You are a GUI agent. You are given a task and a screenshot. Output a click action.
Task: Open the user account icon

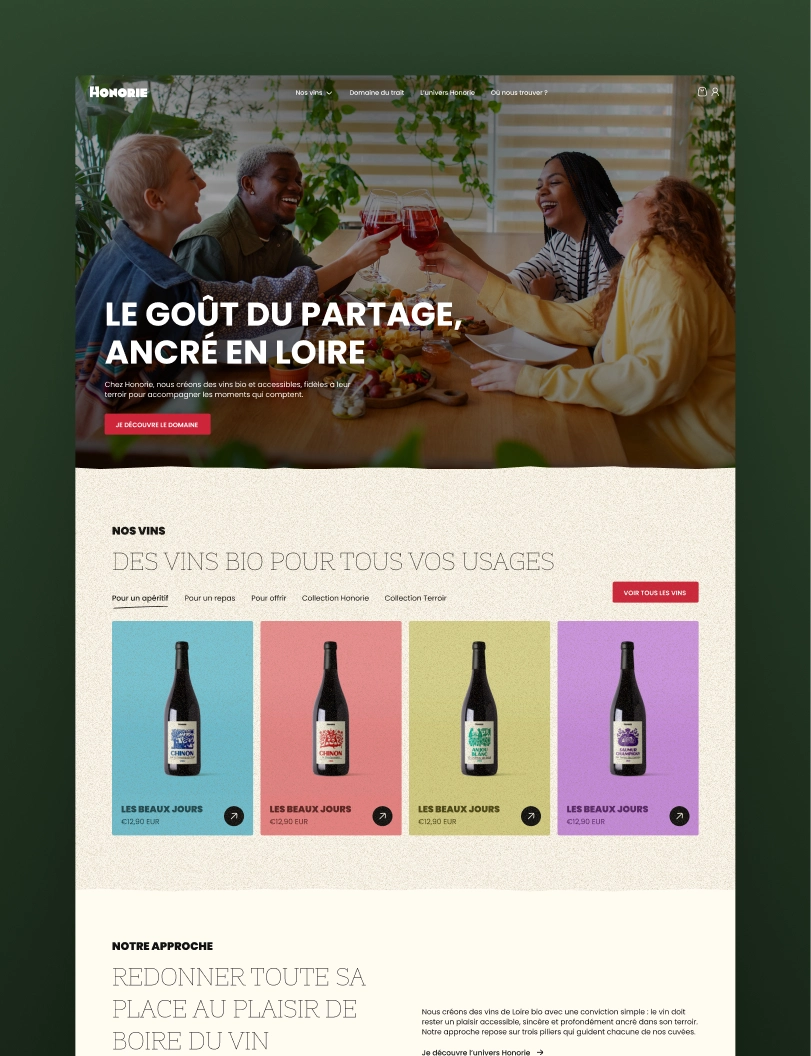715,92
